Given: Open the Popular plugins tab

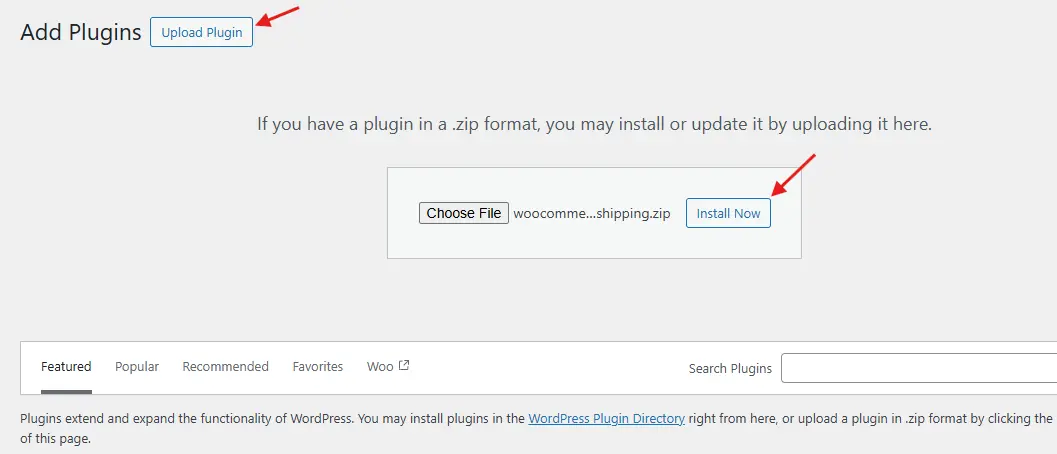Looking at the screenshot, I should (137, 367).
